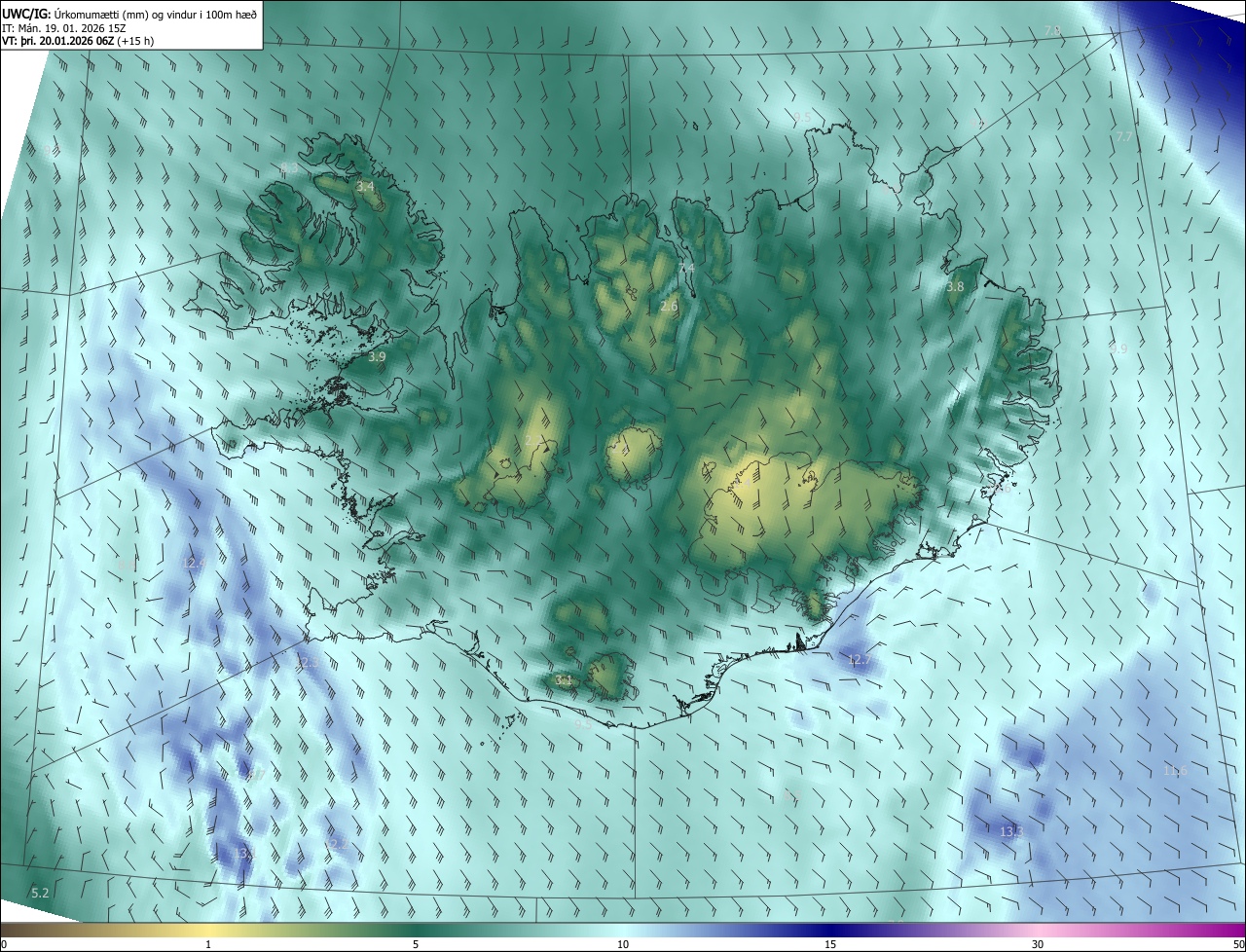1246x952 pixels.
Task: Click the '50' tick on the color scale
Action: click(x=1238, y=944)
